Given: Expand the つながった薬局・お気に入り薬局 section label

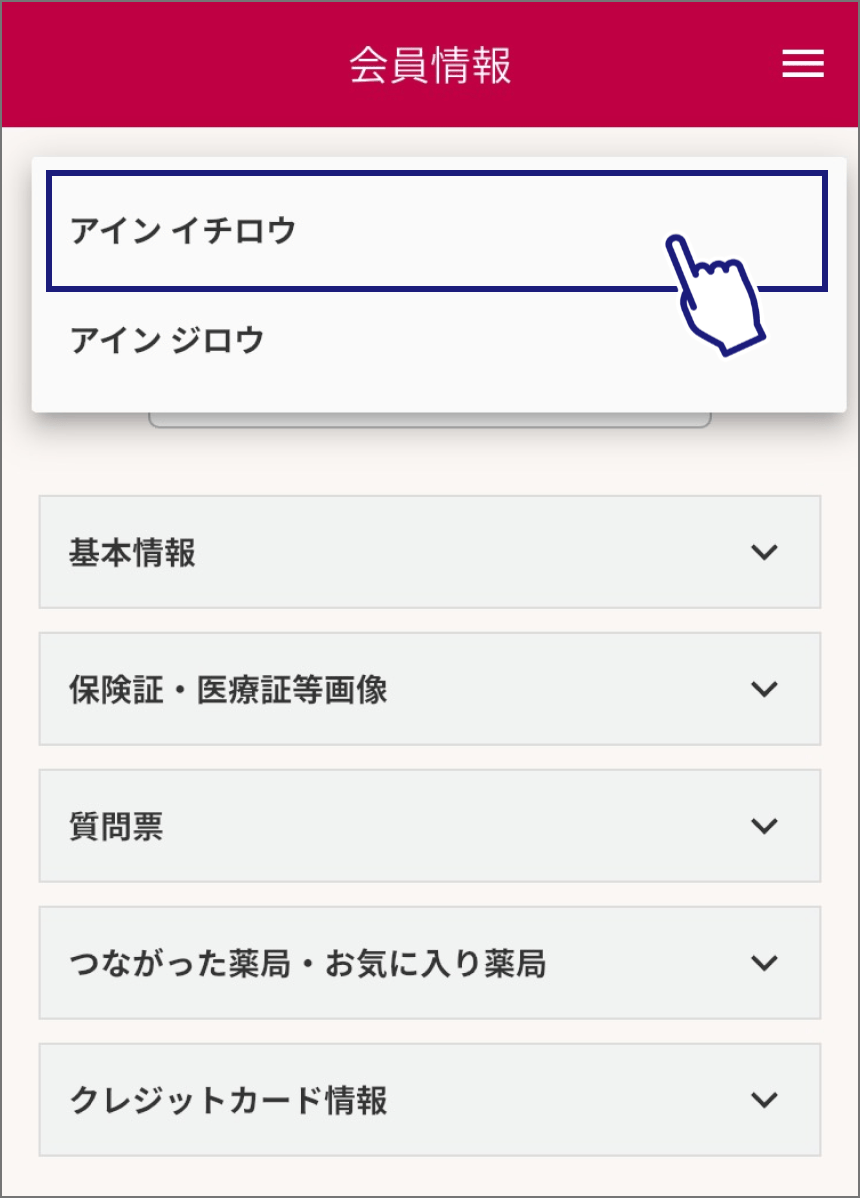Looking at the screenshot, I should tap(307, 963).
